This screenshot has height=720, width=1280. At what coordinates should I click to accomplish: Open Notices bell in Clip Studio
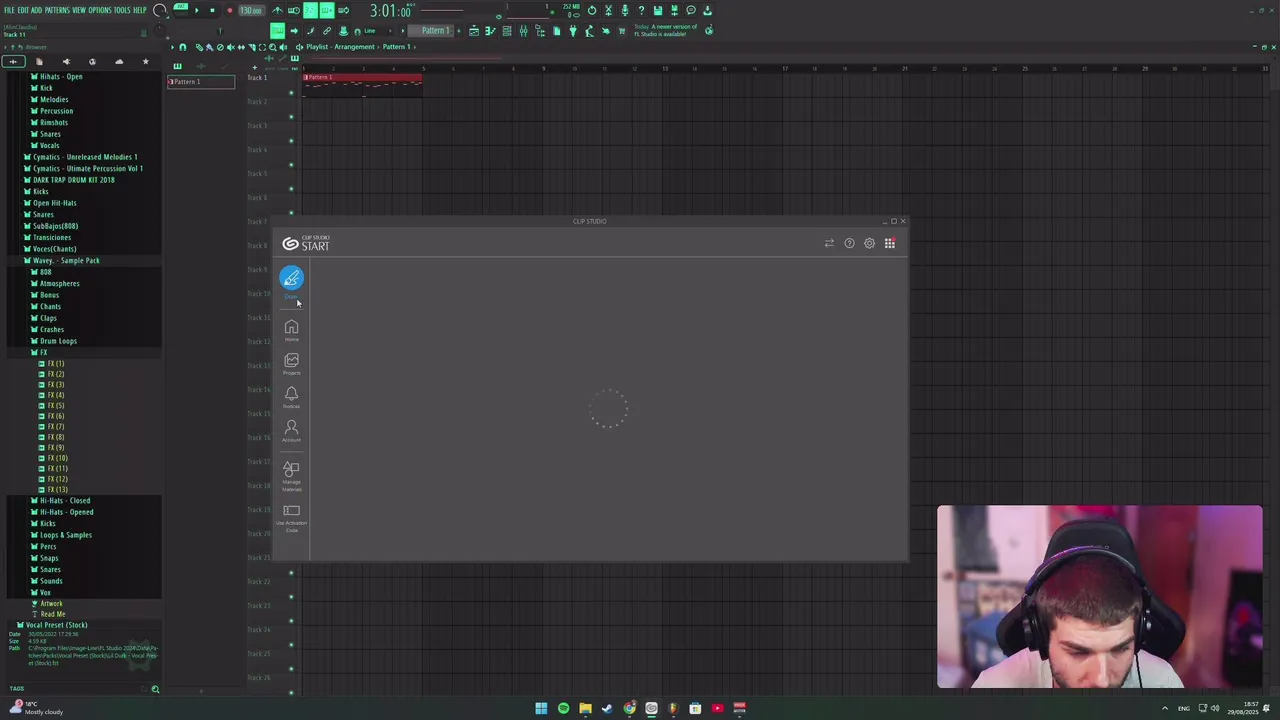[x=291, y=396]
